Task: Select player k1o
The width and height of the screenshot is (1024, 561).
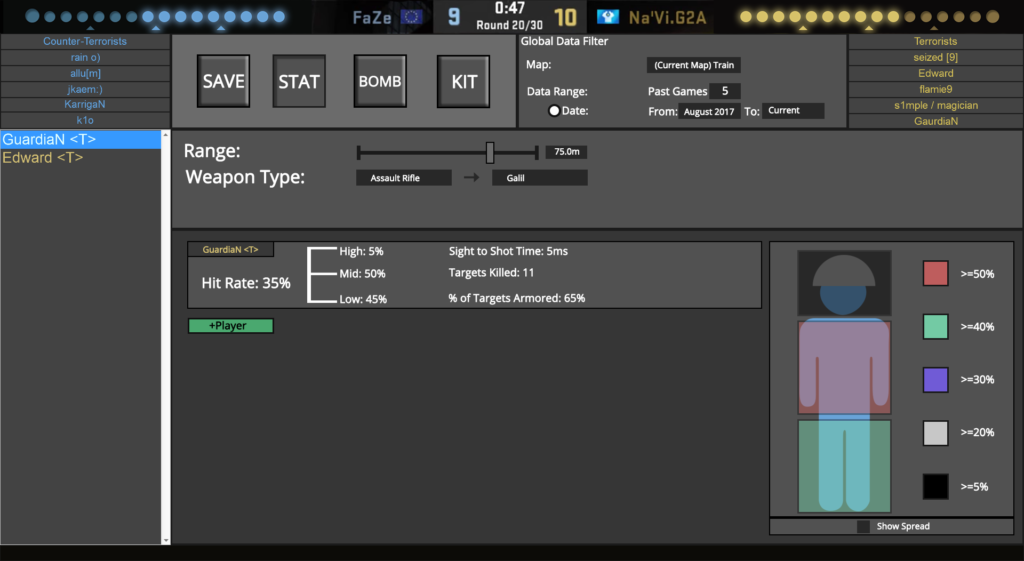Action: (x=85, y=120)
